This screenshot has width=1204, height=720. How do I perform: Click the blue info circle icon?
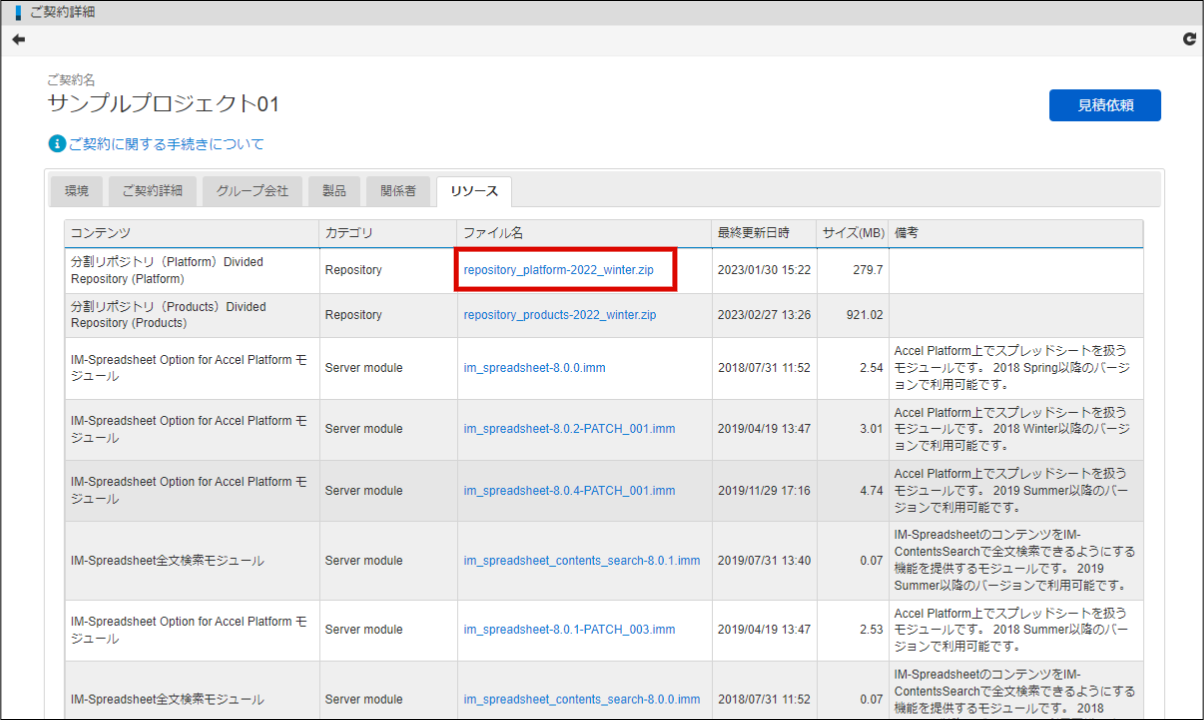[57, 144]
